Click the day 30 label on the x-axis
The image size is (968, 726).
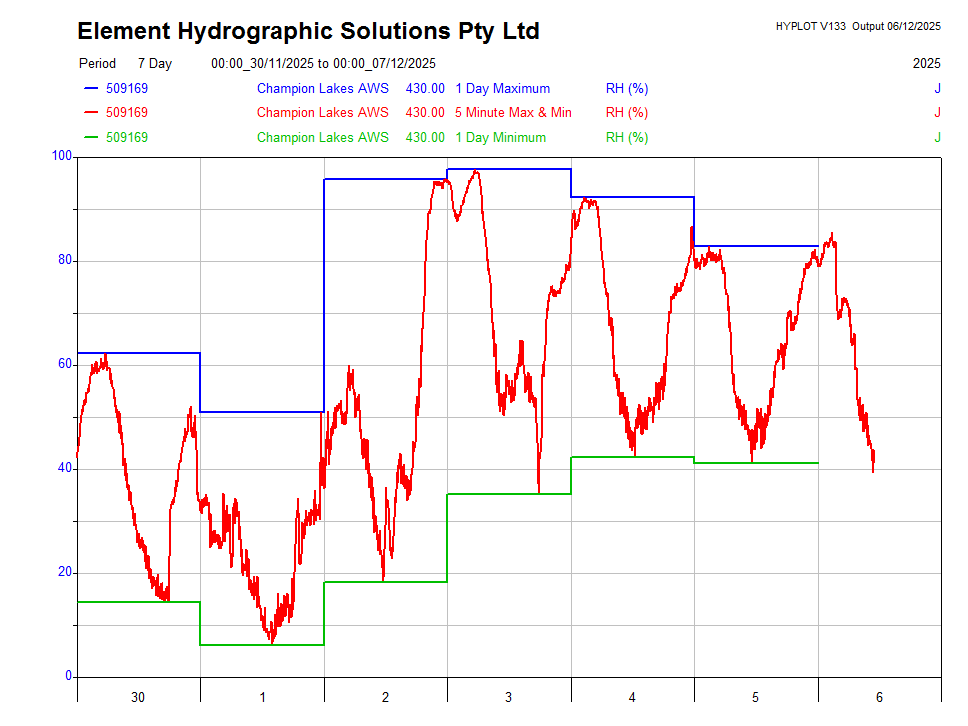point(138,697)
